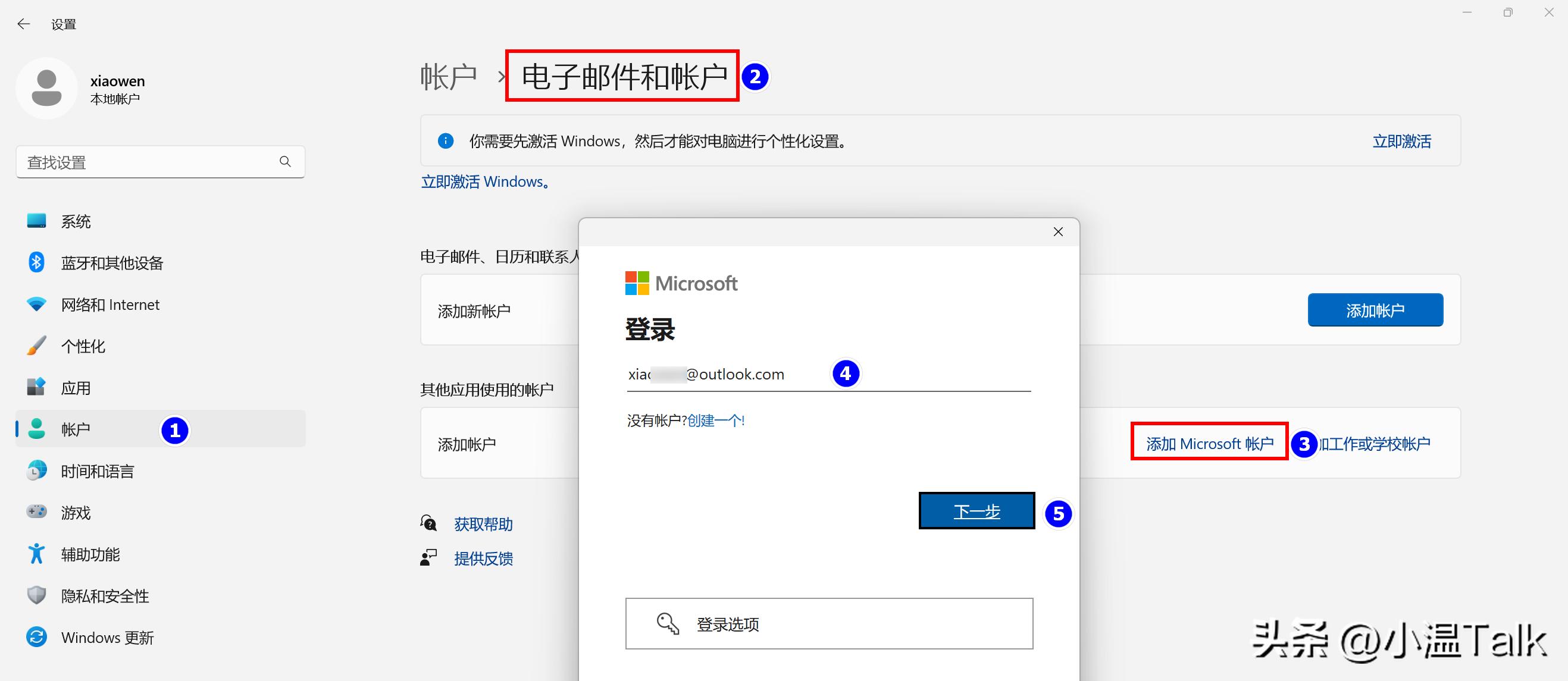Click the xiaowen user avatar
The image size is (1568, 681).
pyautogui.click(x=46, y=88)
